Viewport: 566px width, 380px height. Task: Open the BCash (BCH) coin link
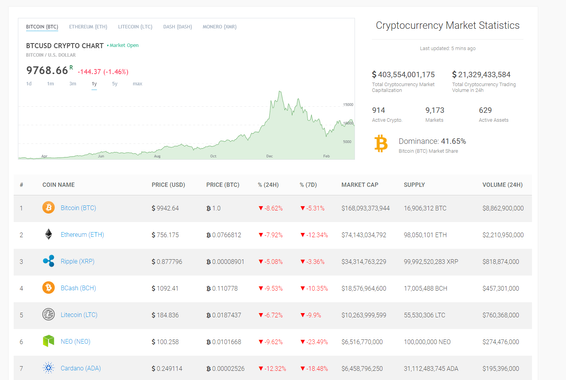78,288
